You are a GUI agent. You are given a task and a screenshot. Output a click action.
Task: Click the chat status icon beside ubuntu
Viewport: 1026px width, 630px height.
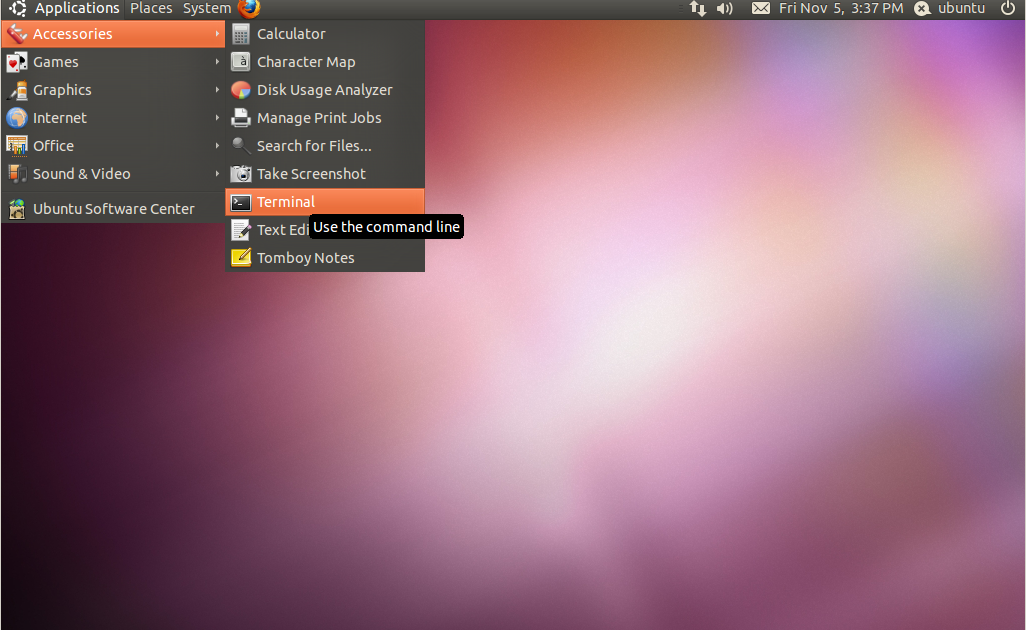click(922, 9)
